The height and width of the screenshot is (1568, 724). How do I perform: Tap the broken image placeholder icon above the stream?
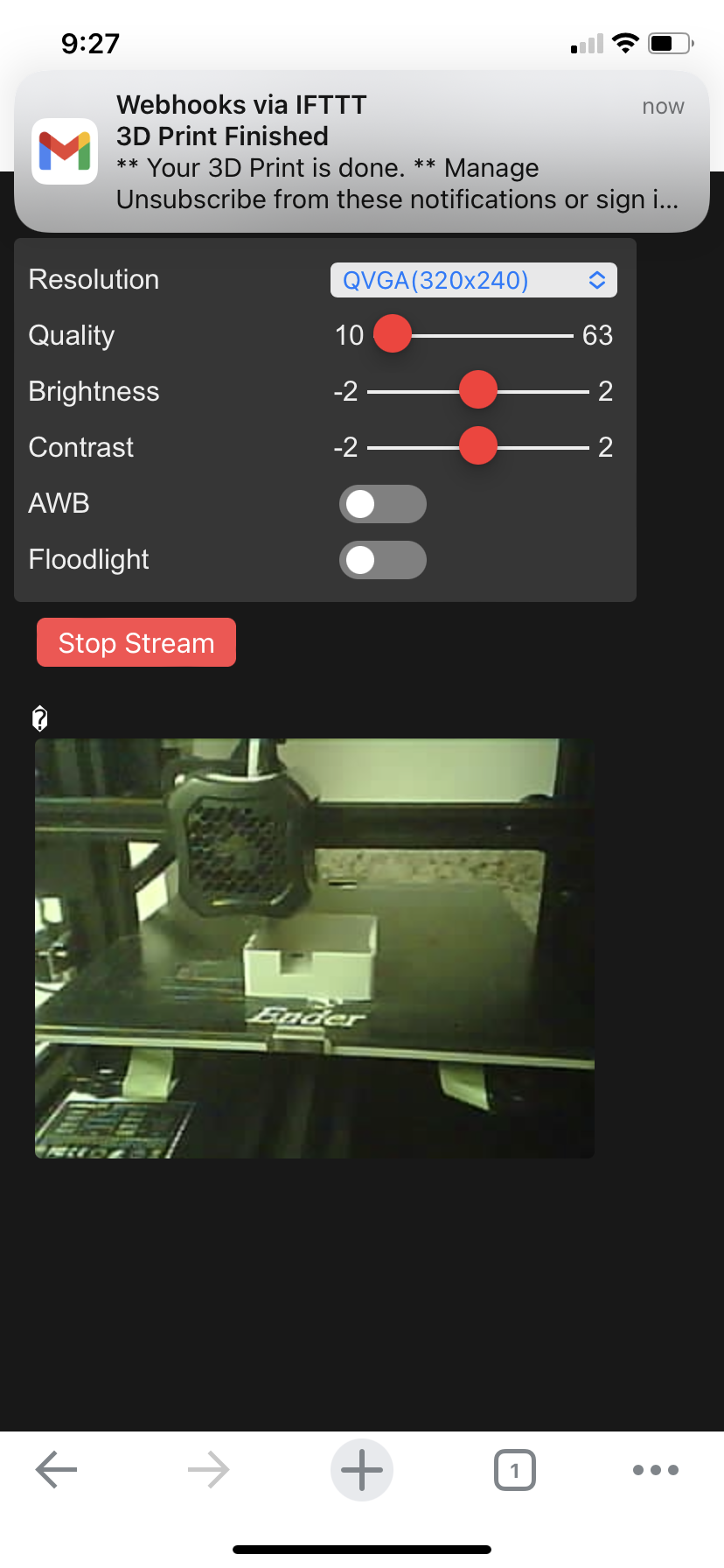coord(39,718)
